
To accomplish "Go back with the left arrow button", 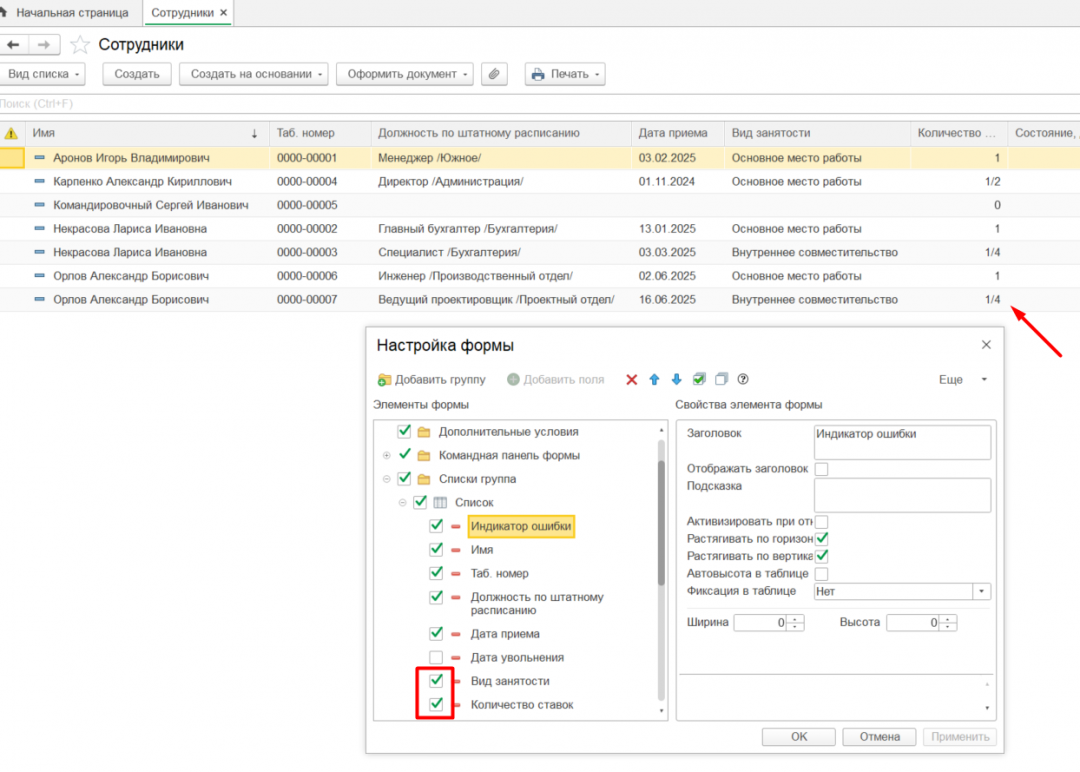I will (x=13, y=45).
